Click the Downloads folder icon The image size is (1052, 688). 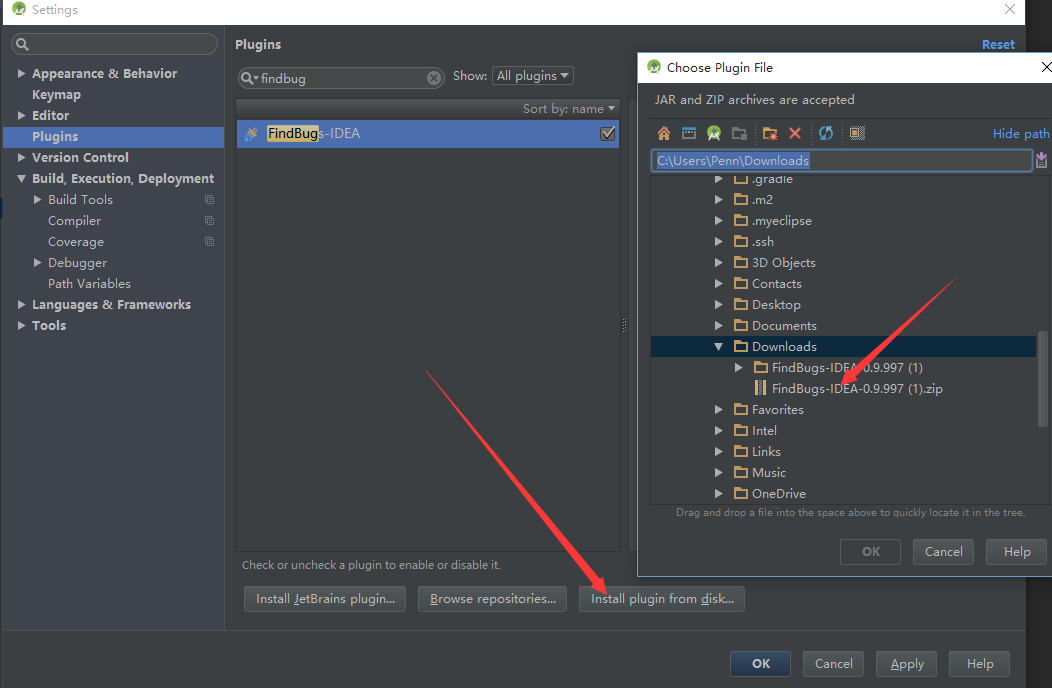pos(741,346)
